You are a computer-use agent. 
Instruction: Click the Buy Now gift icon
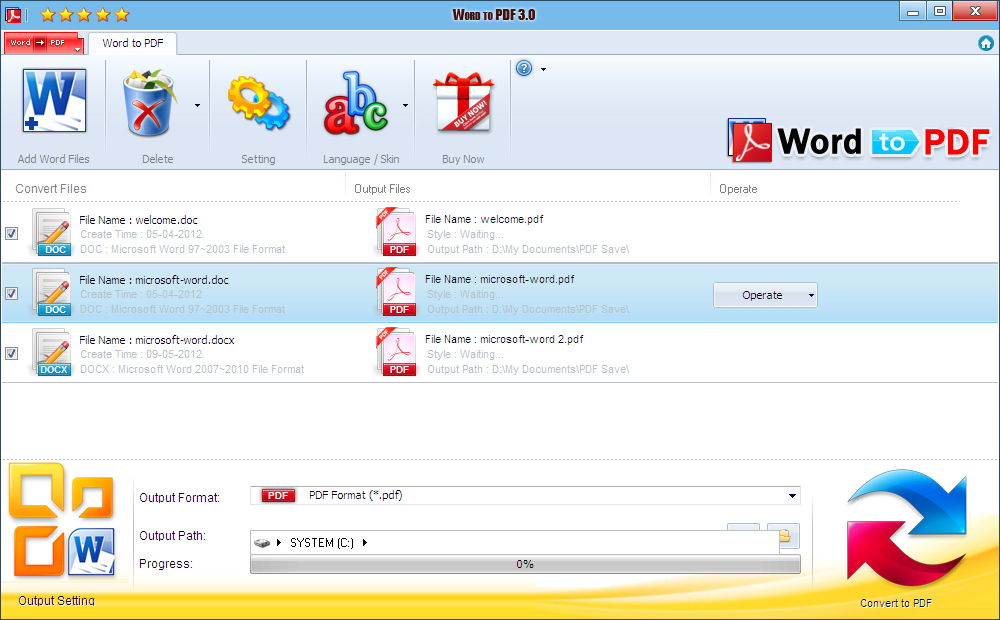coord(464,102)
